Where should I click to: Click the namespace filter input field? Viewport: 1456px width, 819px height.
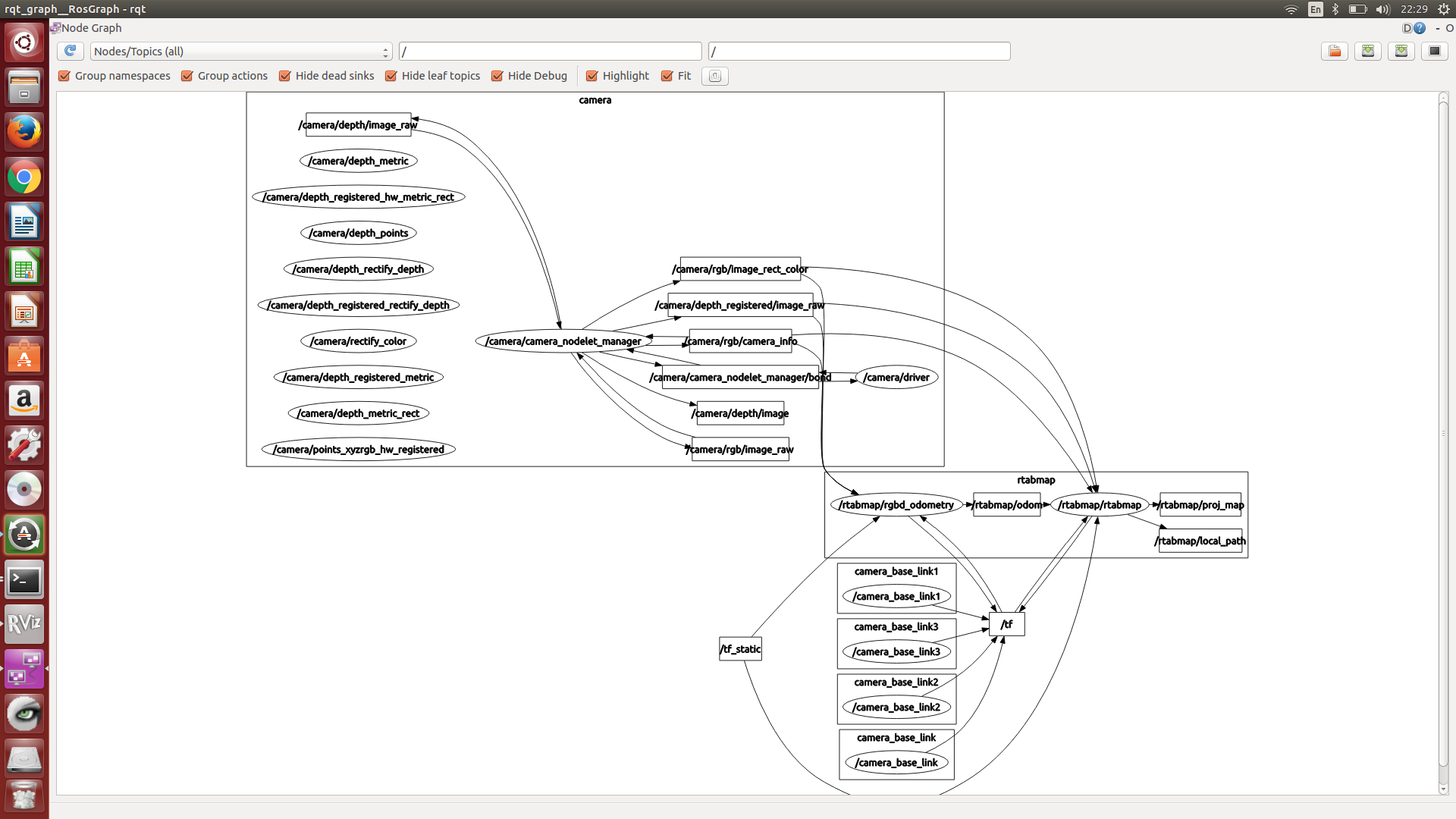point(550,51)
